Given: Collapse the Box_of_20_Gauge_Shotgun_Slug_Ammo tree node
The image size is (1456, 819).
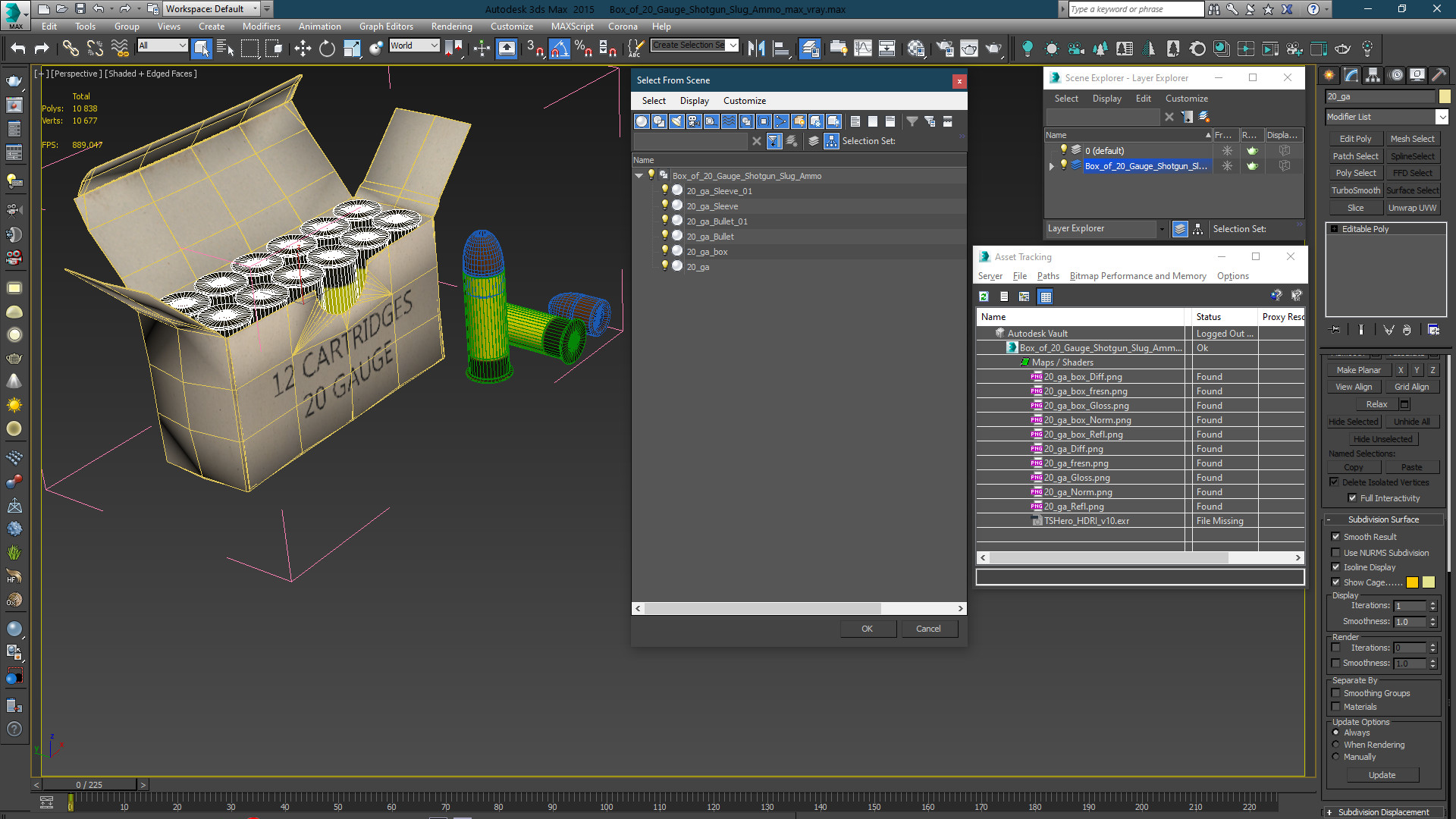Looking at the screenshot, I should tap(639, 176).
